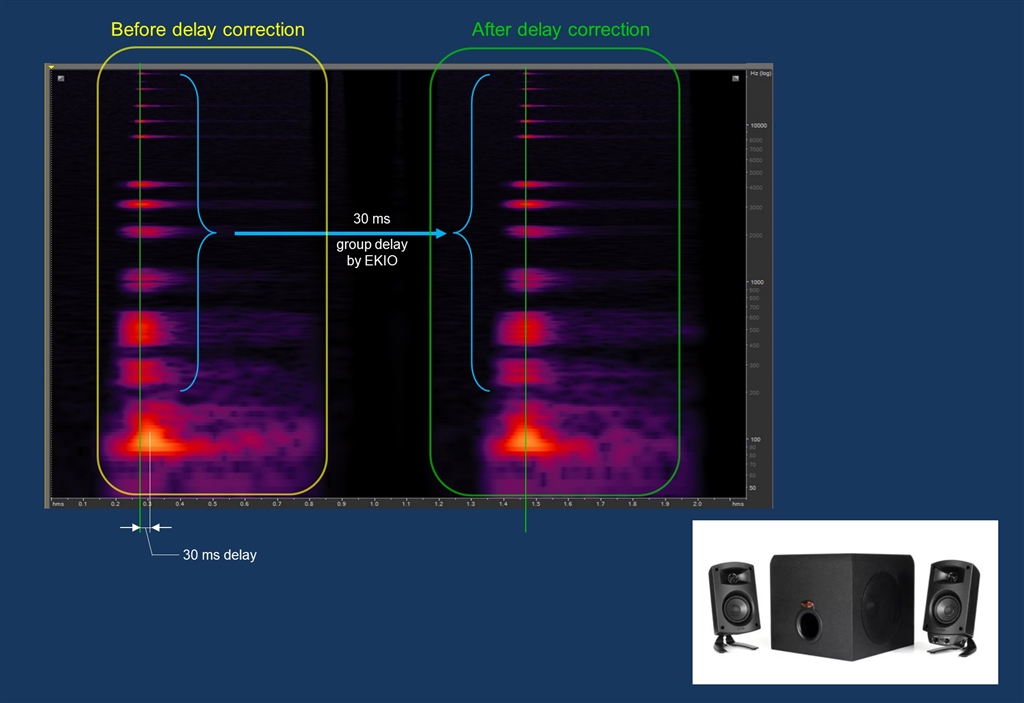The height and width of the screenshot is (703, 1024).
Task: Select the yellow playhead marker at timeline start
Action: (x=52, y=67)
